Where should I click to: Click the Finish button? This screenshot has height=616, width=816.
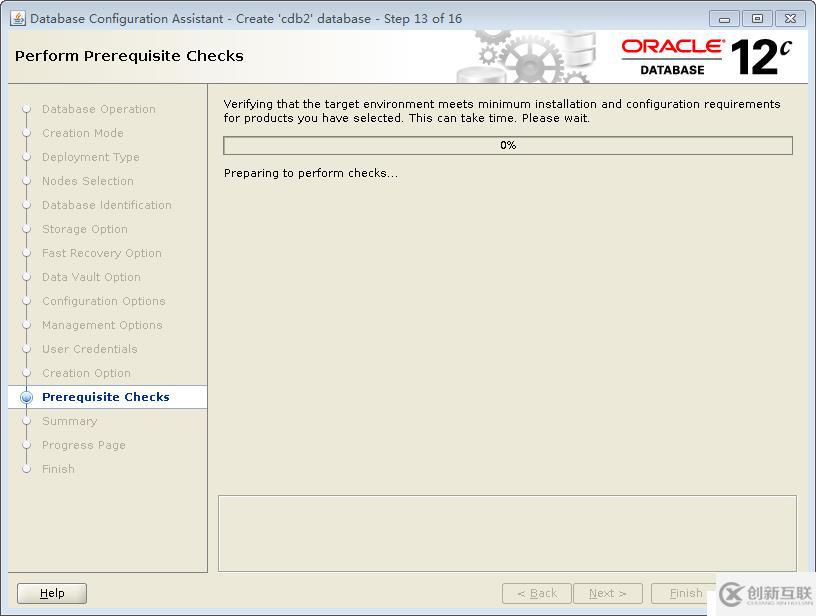coord(685,593)
